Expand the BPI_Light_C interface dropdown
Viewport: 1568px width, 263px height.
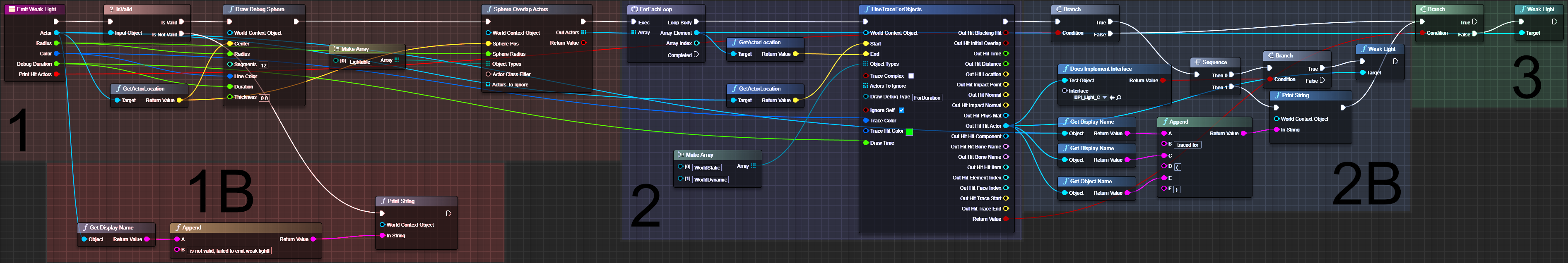tap(1104, 97)
